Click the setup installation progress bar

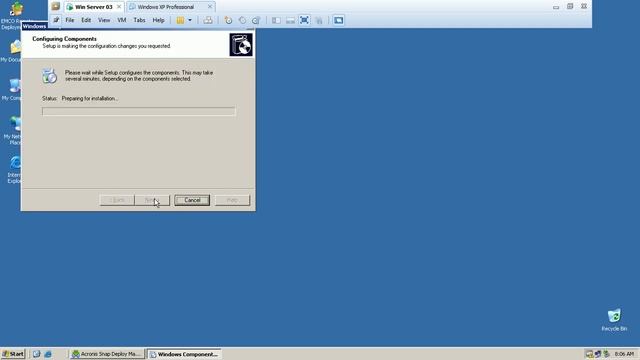tap(139, 111)
